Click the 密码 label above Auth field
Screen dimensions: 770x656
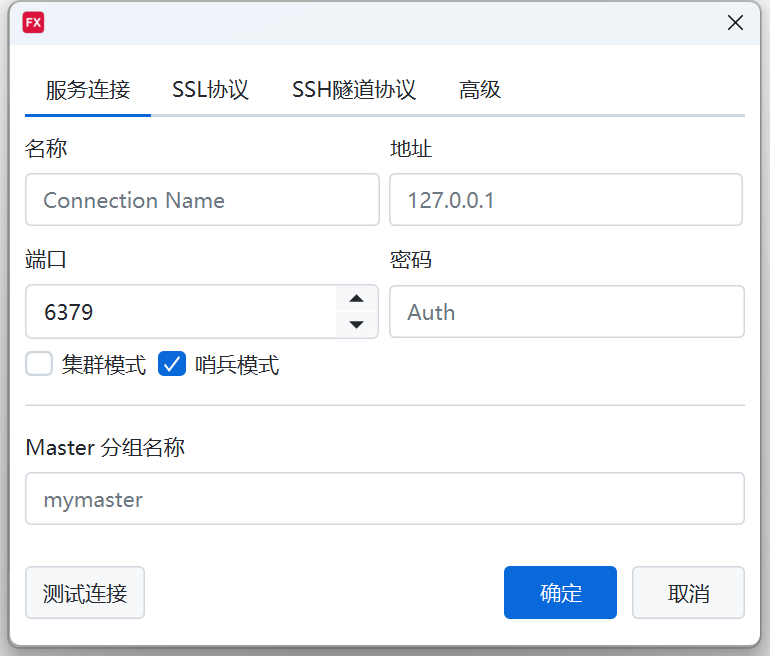coord(411,260)
